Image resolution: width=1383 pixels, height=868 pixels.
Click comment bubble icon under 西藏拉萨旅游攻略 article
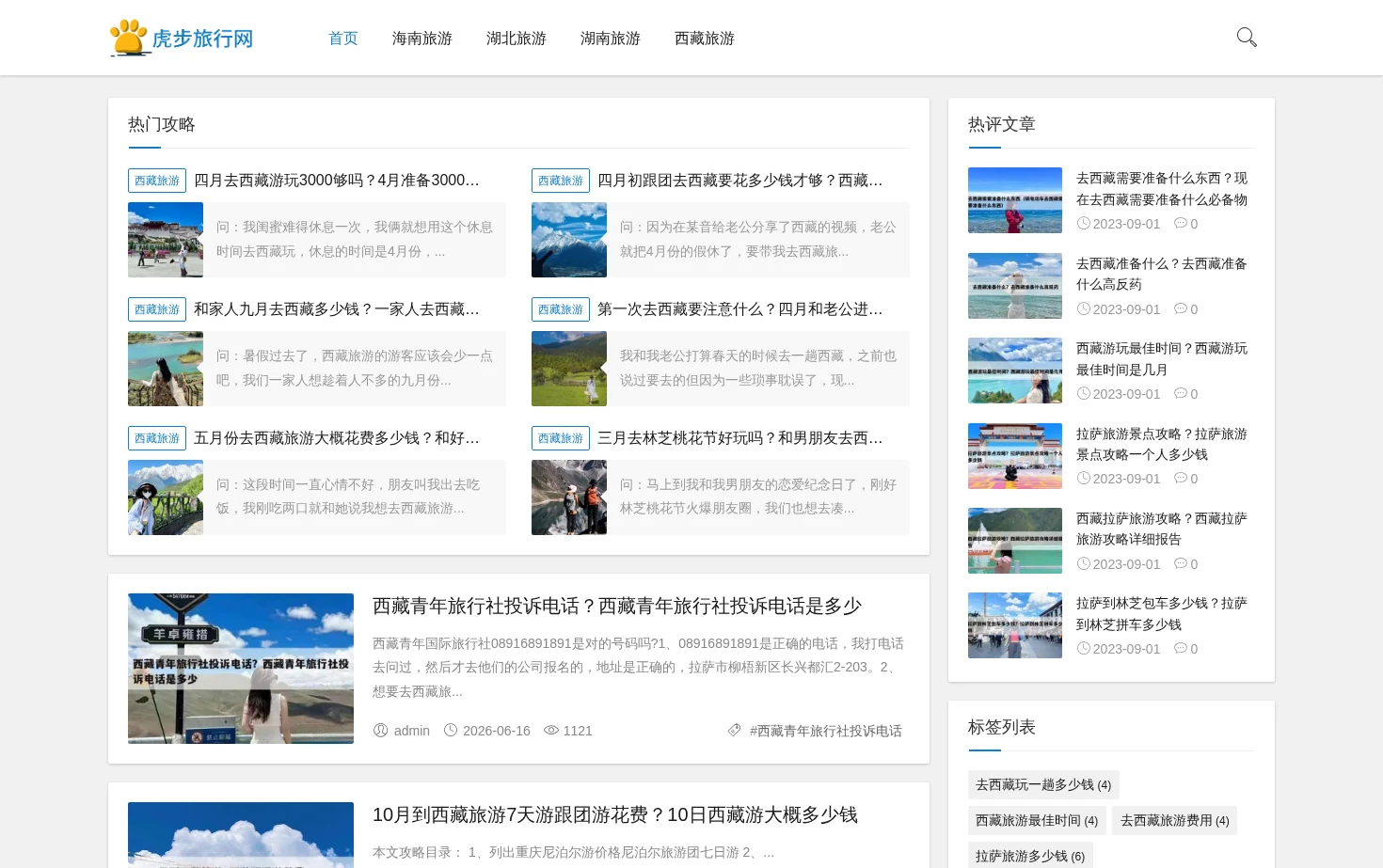[x=1180, y=563]
